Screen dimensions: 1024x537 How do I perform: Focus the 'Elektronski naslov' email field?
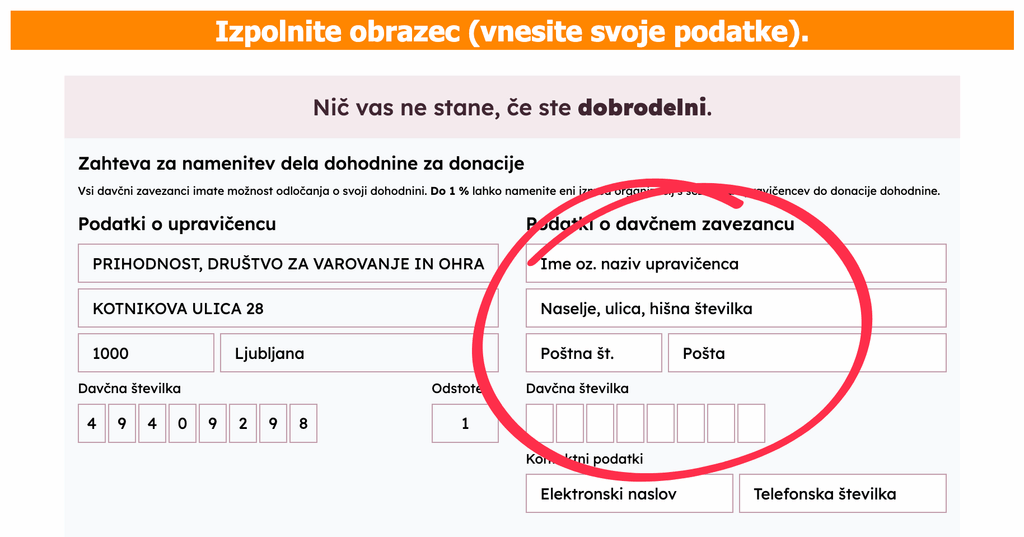[629, 494]
